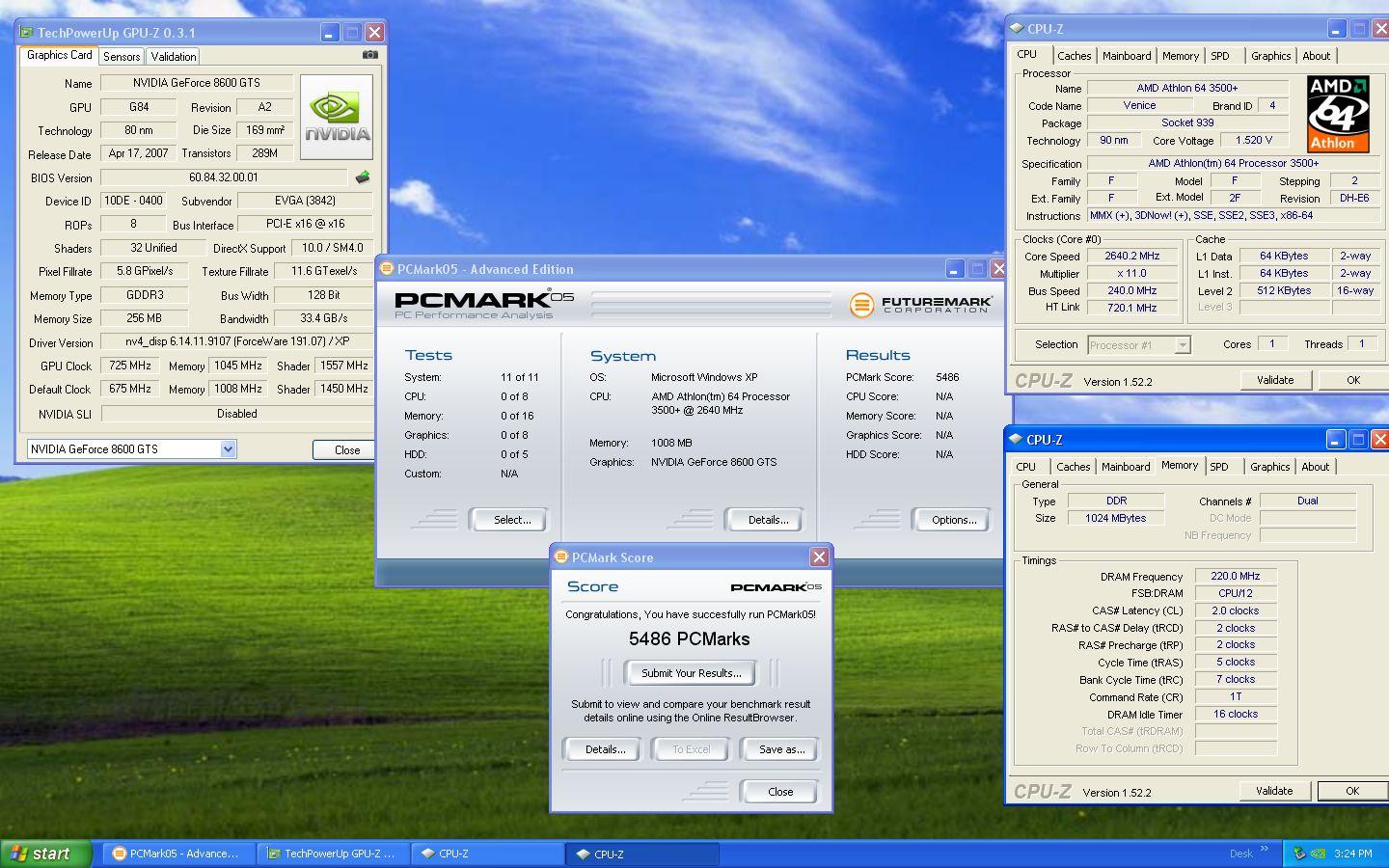Click the system tray clock 3:24 PM
1389x868 pixels.
[x=1352, y=854]
